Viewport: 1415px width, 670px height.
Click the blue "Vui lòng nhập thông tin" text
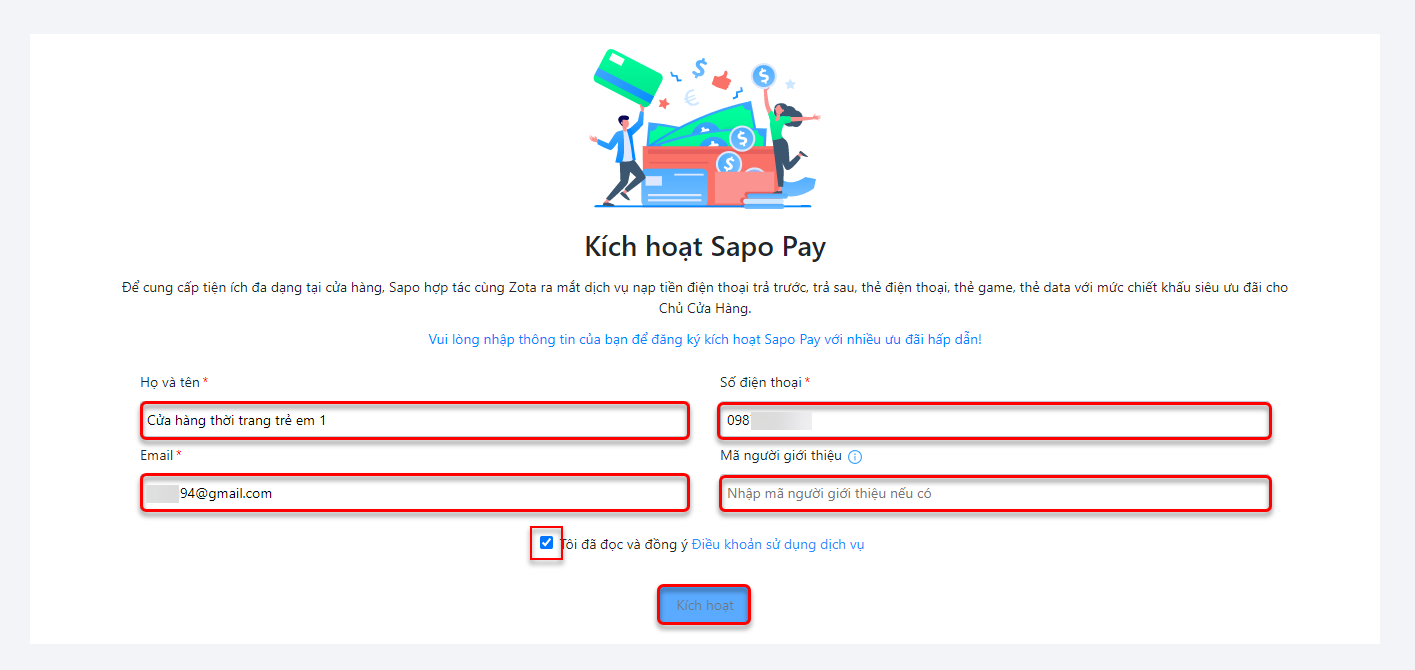(x=705, y=339)
